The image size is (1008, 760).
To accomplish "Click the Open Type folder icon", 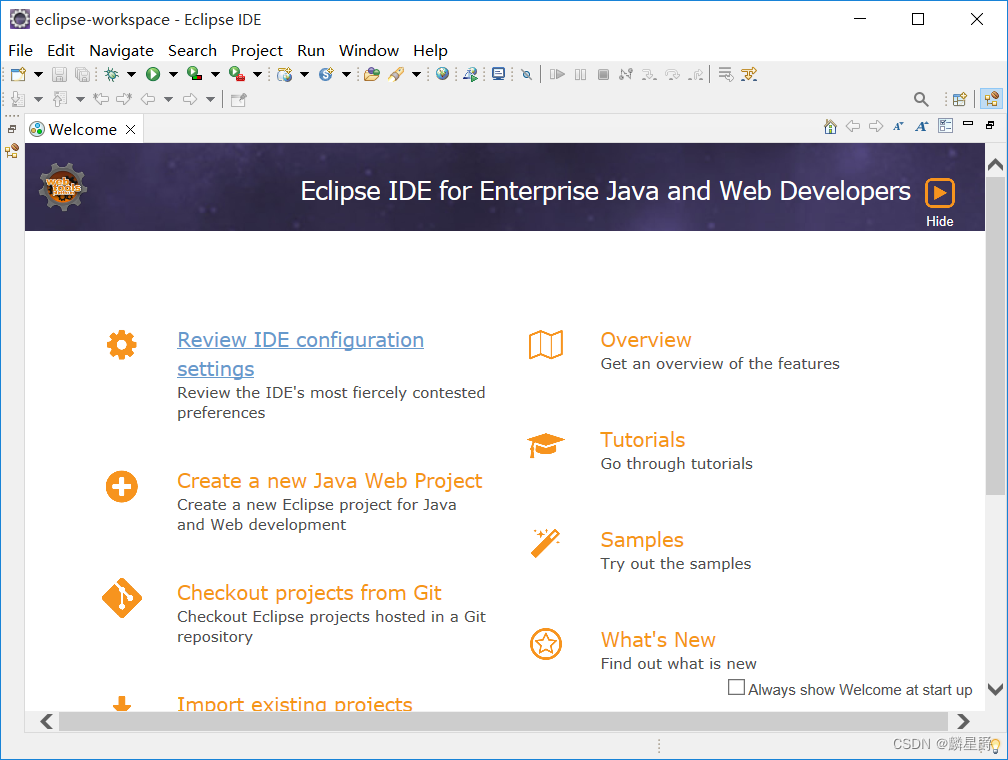I will (x=372, y=75).
